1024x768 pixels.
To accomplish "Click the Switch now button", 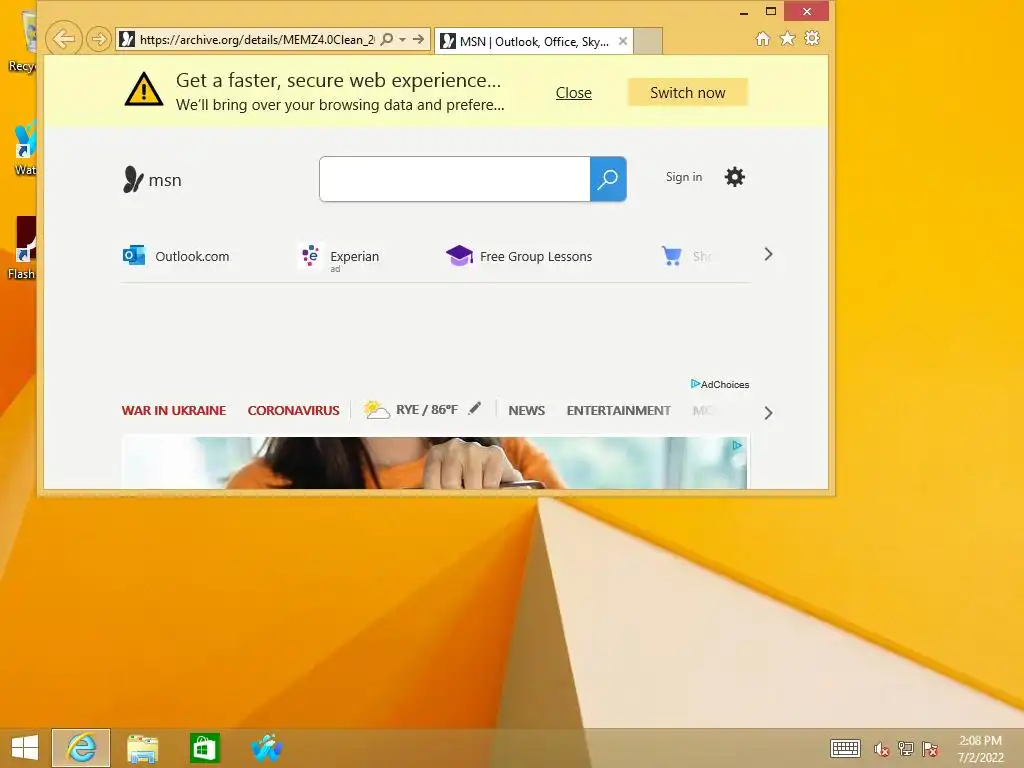I will (x=688, y=93).
